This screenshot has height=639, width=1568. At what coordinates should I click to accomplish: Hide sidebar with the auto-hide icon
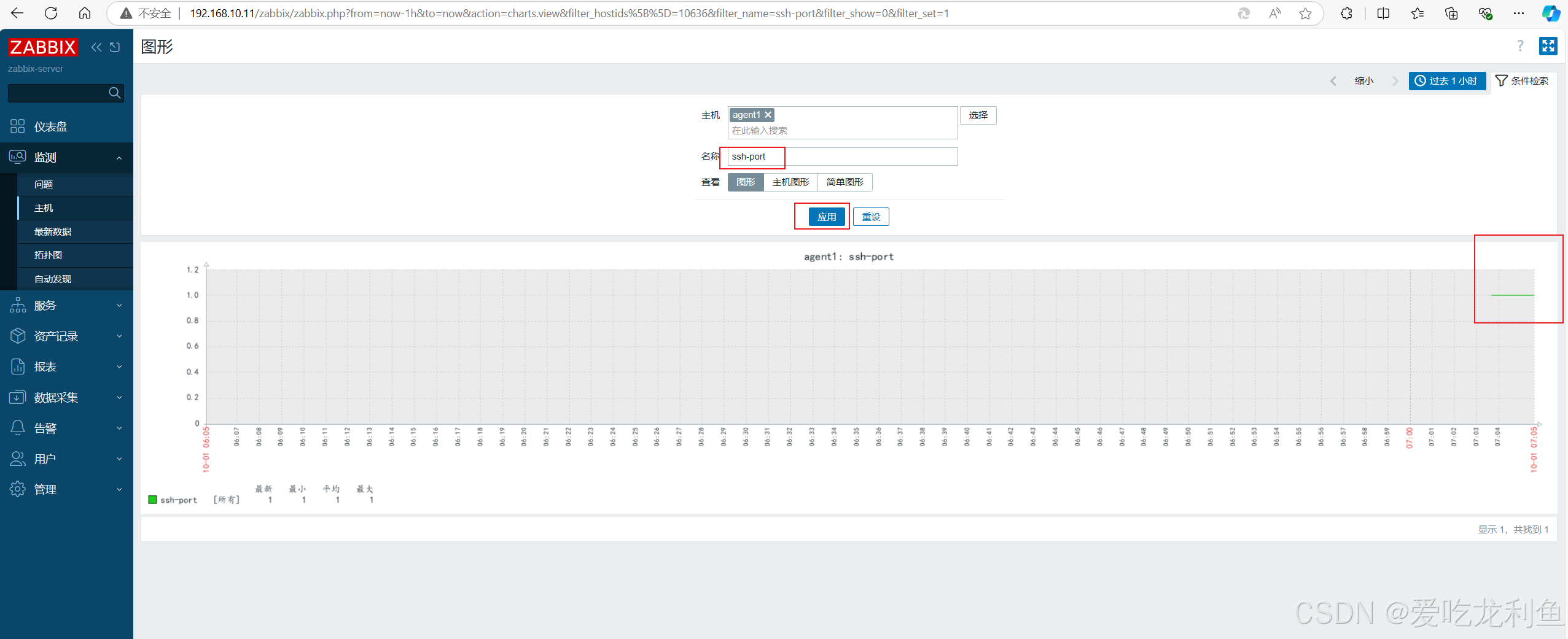pyautogui.click(x=115, y=47)
